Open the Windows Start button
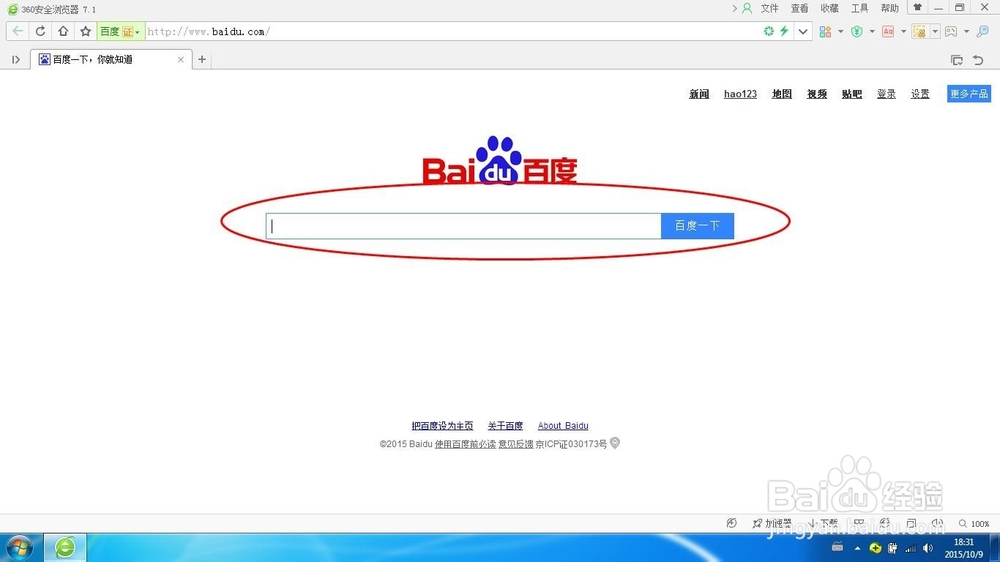The width and height of the screenshot is (1000, 562). [20, 548]
